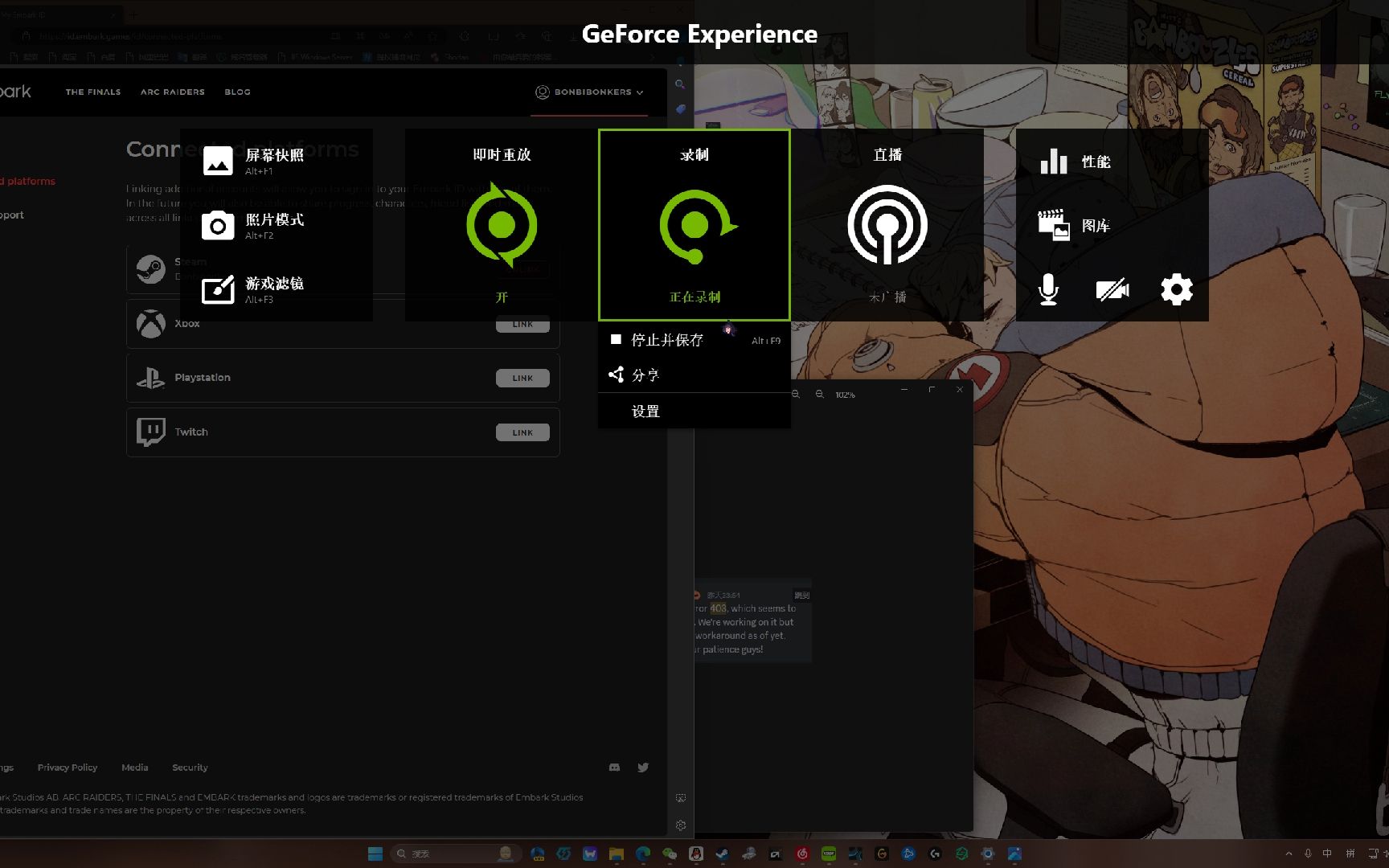The image size is (1389, 868).
Task: Click the 中 input language indicator in tray
Action: click(x=1327, y=854)
